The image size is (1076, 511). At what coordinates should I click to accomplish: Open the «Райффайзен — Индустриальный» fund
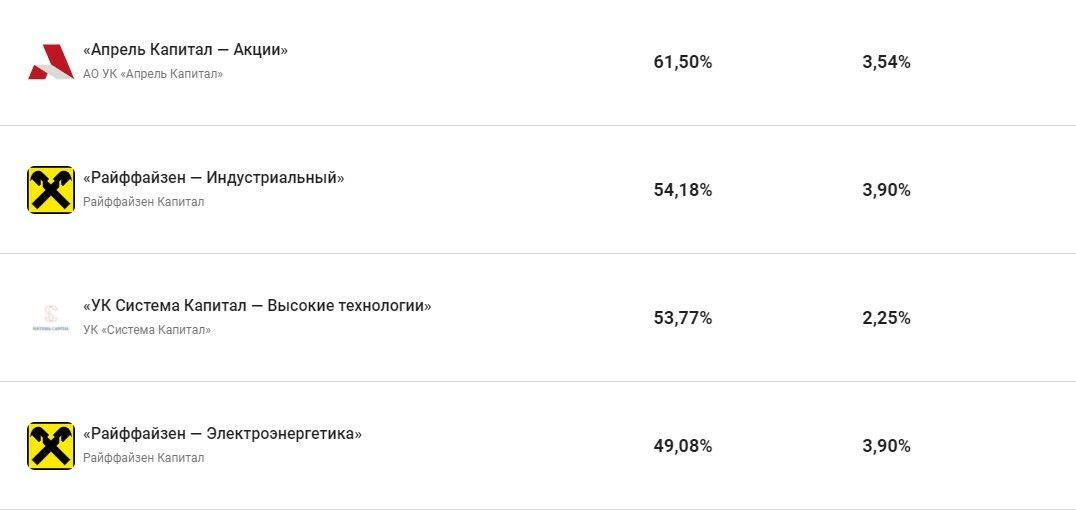tap(213, 178)
